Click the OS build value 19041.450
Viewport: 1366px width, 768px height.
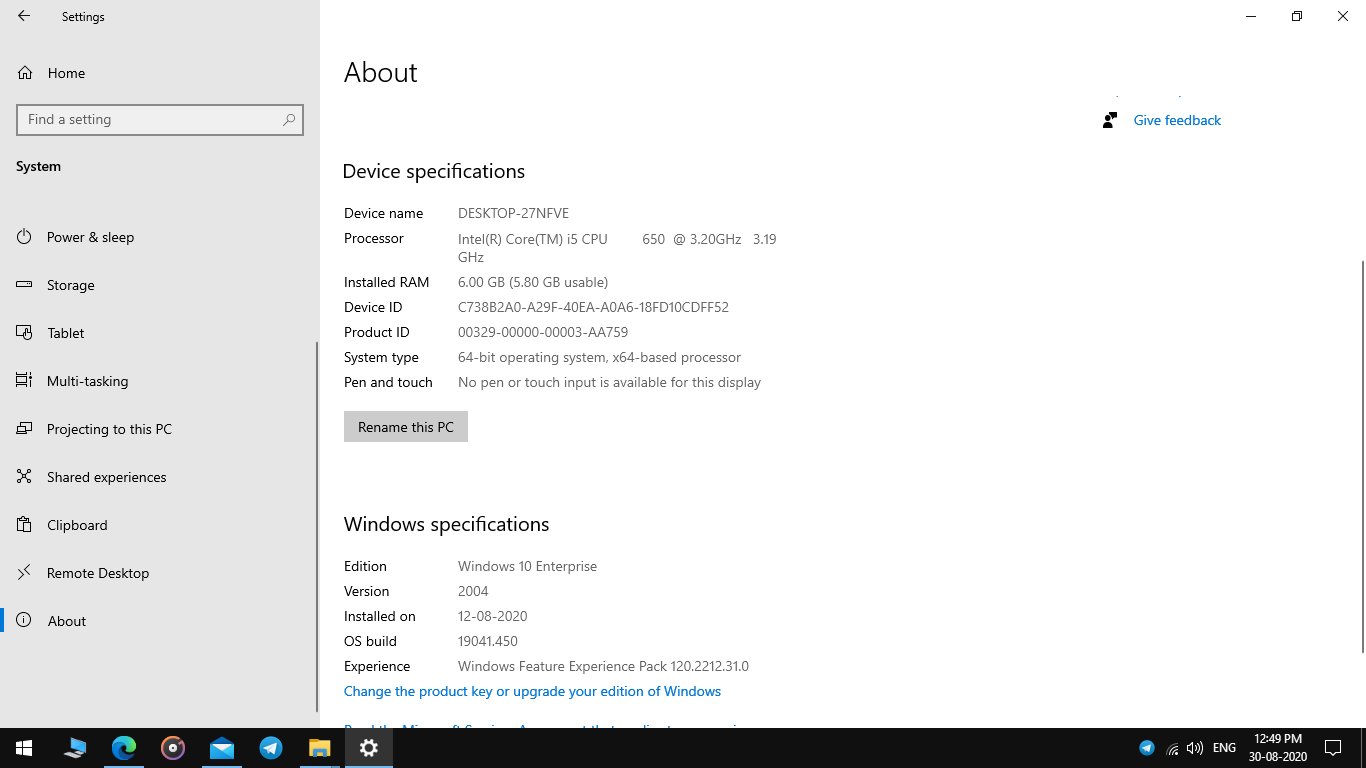pos(488,641)
